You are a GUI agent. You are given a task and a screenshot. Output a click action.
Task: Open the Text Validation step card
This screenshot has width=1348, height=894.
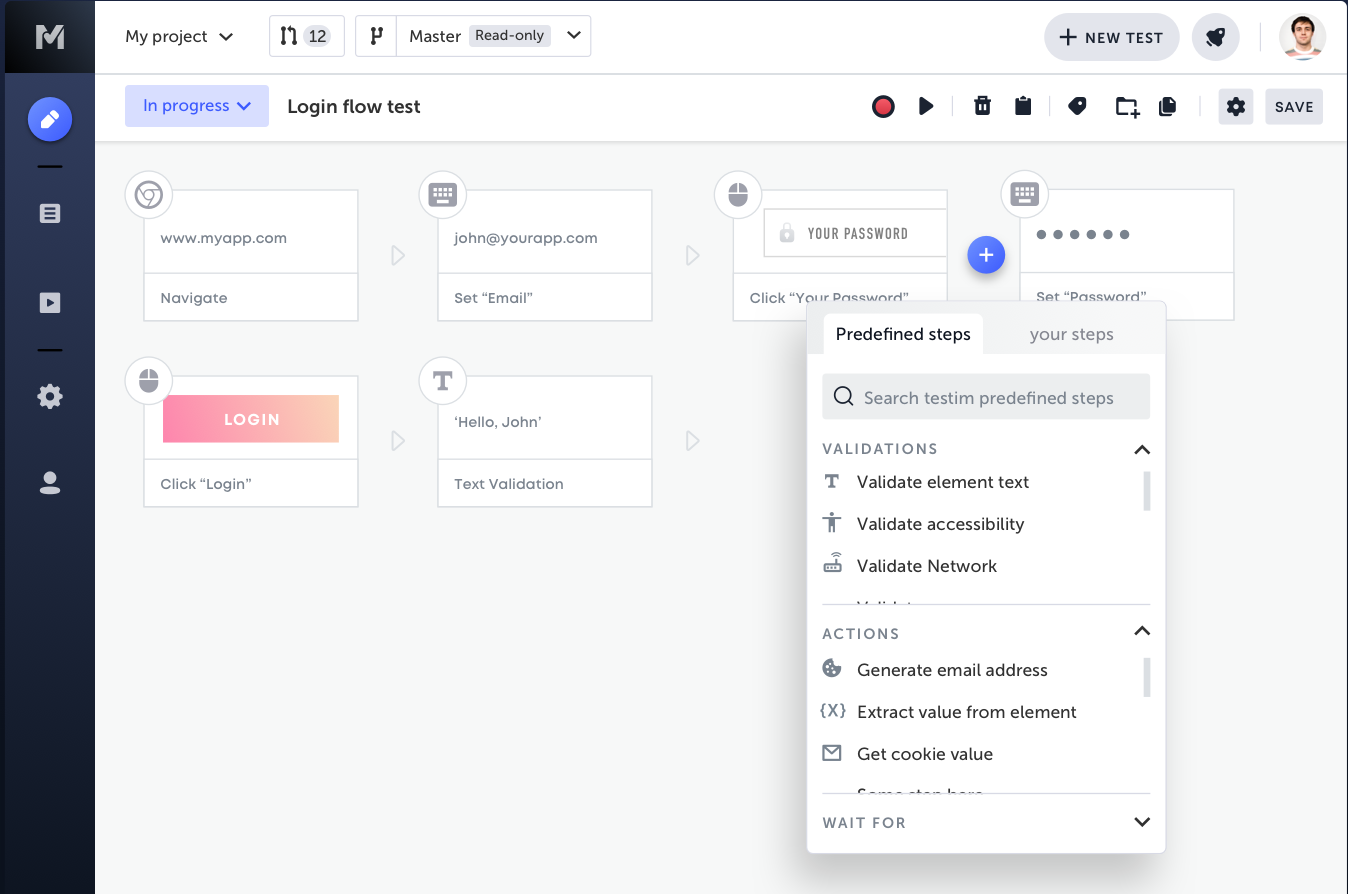(x=545, y=441)
